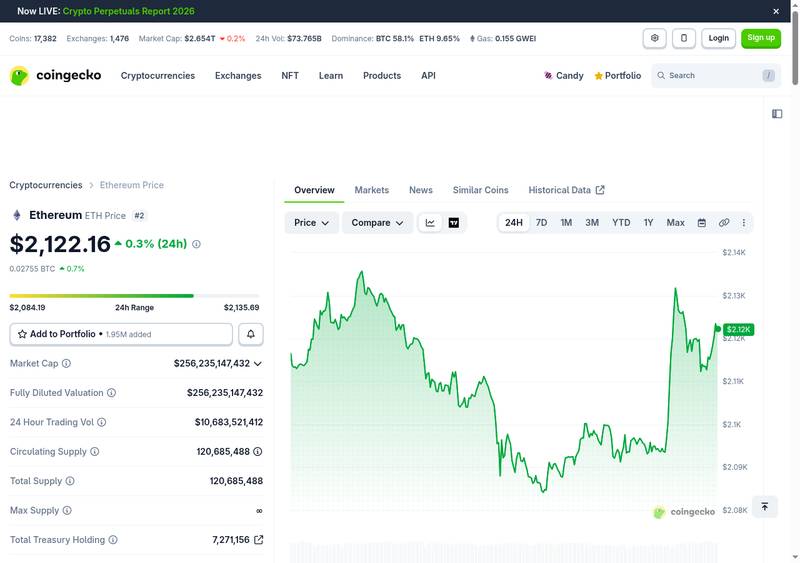
Task: Click Max Supply info icon
Action: click(x=67, y=510)
